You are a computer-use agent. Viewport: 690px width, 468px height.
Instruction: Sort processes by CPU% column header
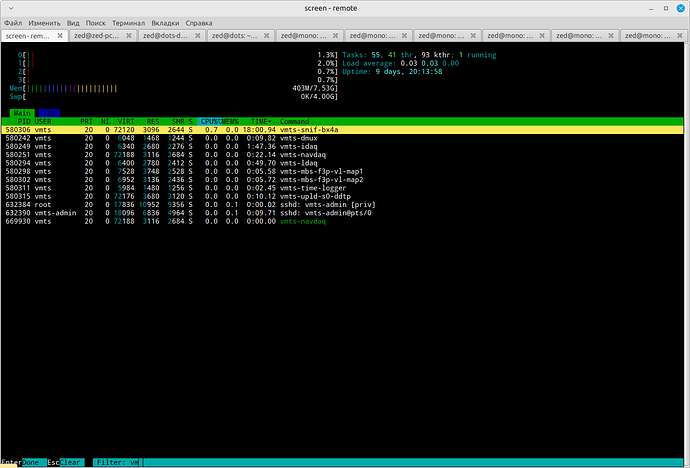(x=209, y=122)
